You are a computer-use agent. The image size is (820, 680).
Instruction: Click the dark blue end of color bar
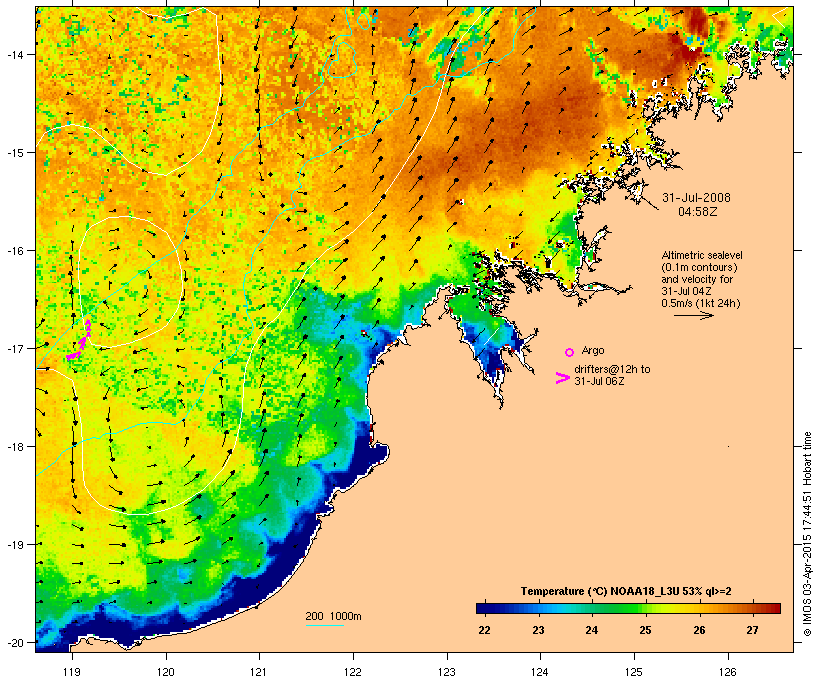coord(481,608)
